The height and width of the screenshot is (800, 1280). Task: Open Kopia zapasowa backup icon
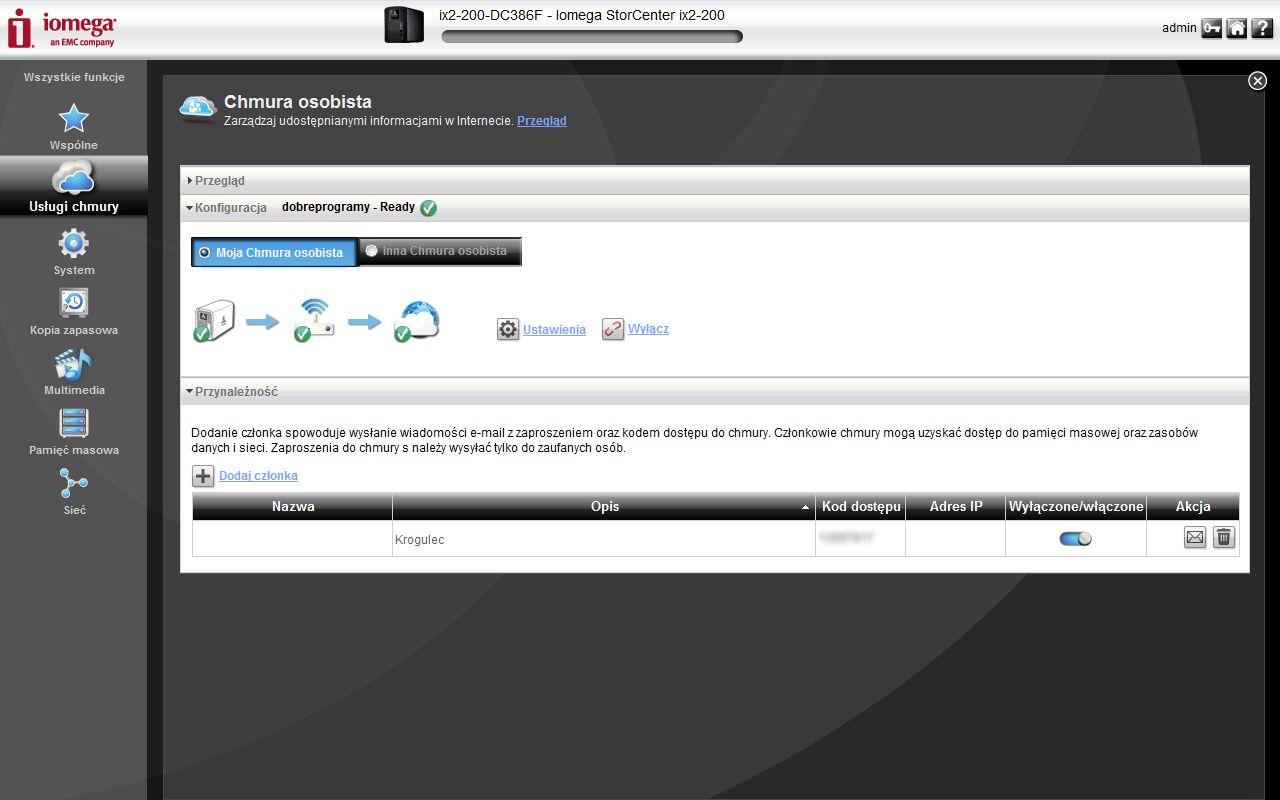click(x=74, y=303)
